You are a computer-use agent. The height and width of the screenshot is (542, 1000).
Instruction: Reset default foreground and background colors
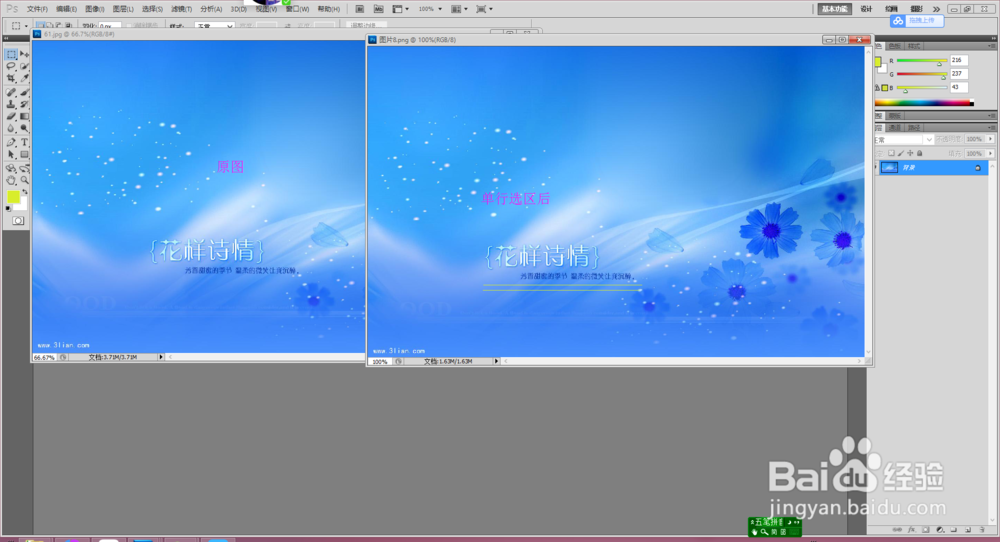pos(8,209)
